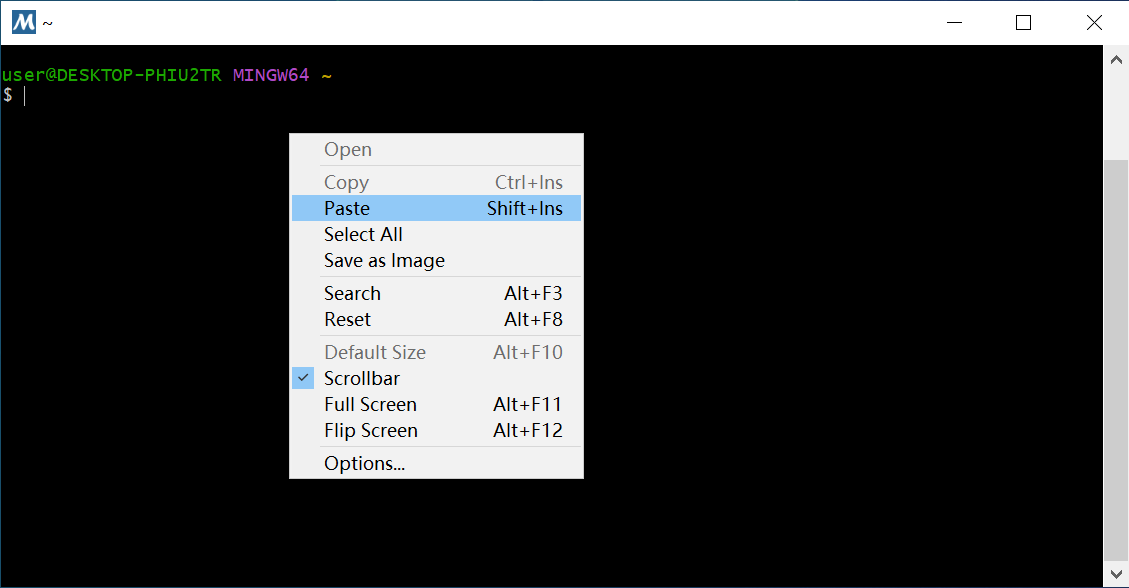
Task: Switch to Full Screen mode
Action: (x=370, y=405)
